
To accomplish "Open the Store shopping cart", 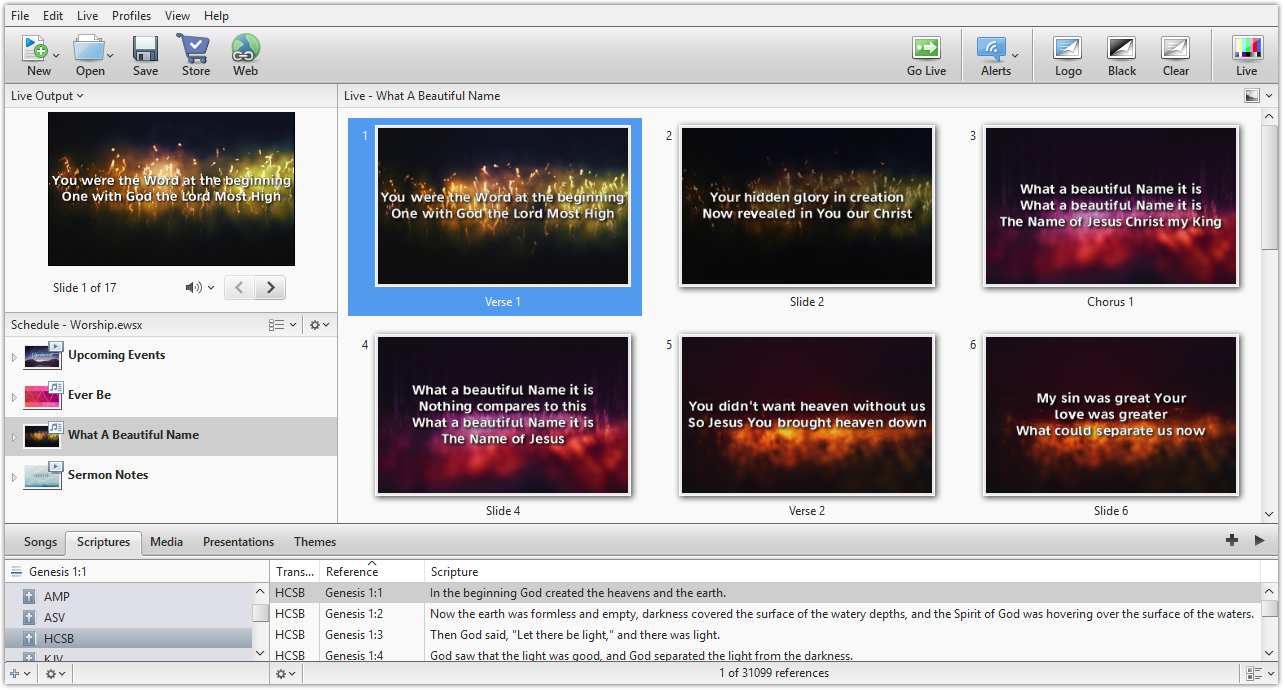I will click(195, 48).
